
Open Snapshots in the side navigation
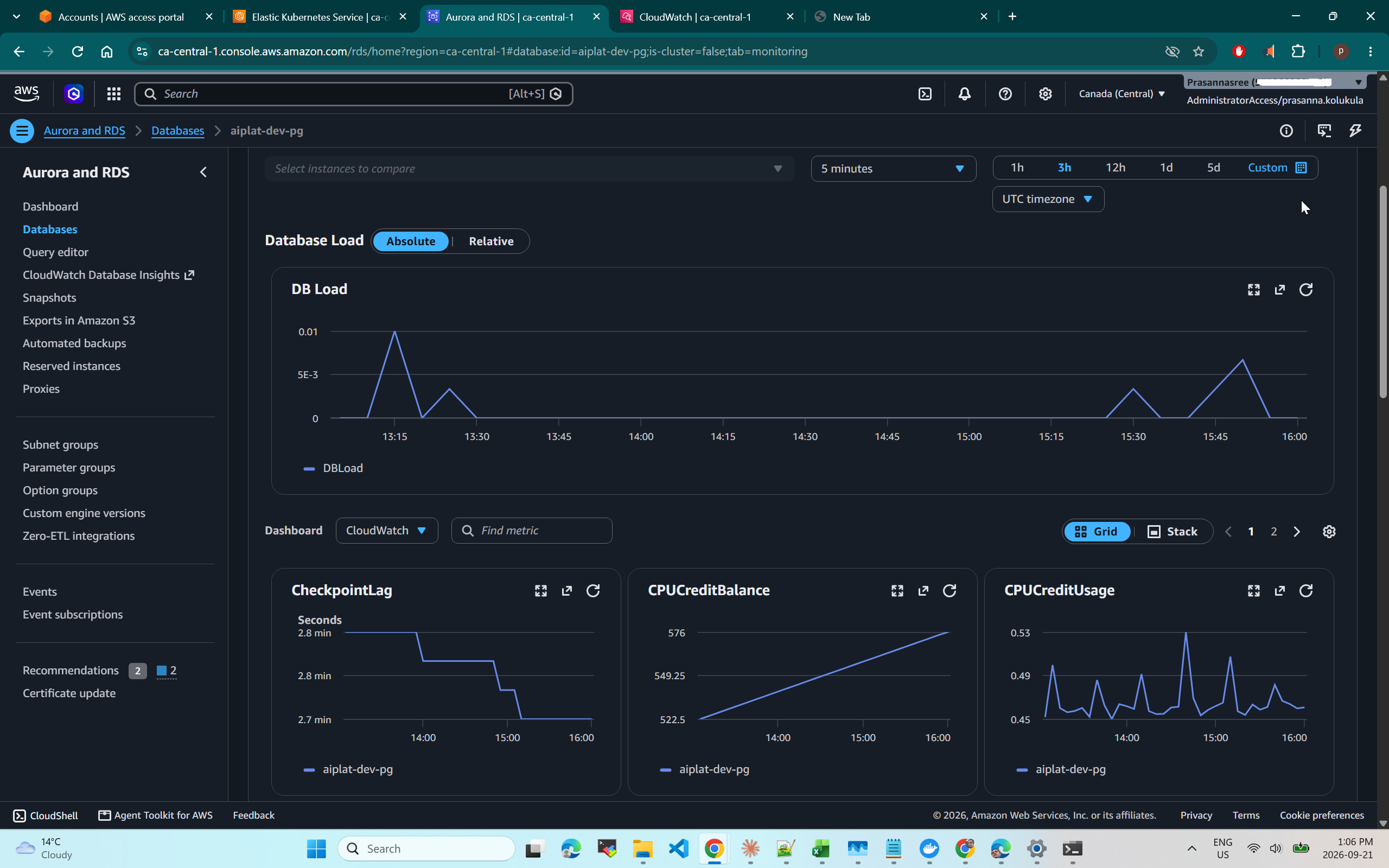click(x=49, y=298)
